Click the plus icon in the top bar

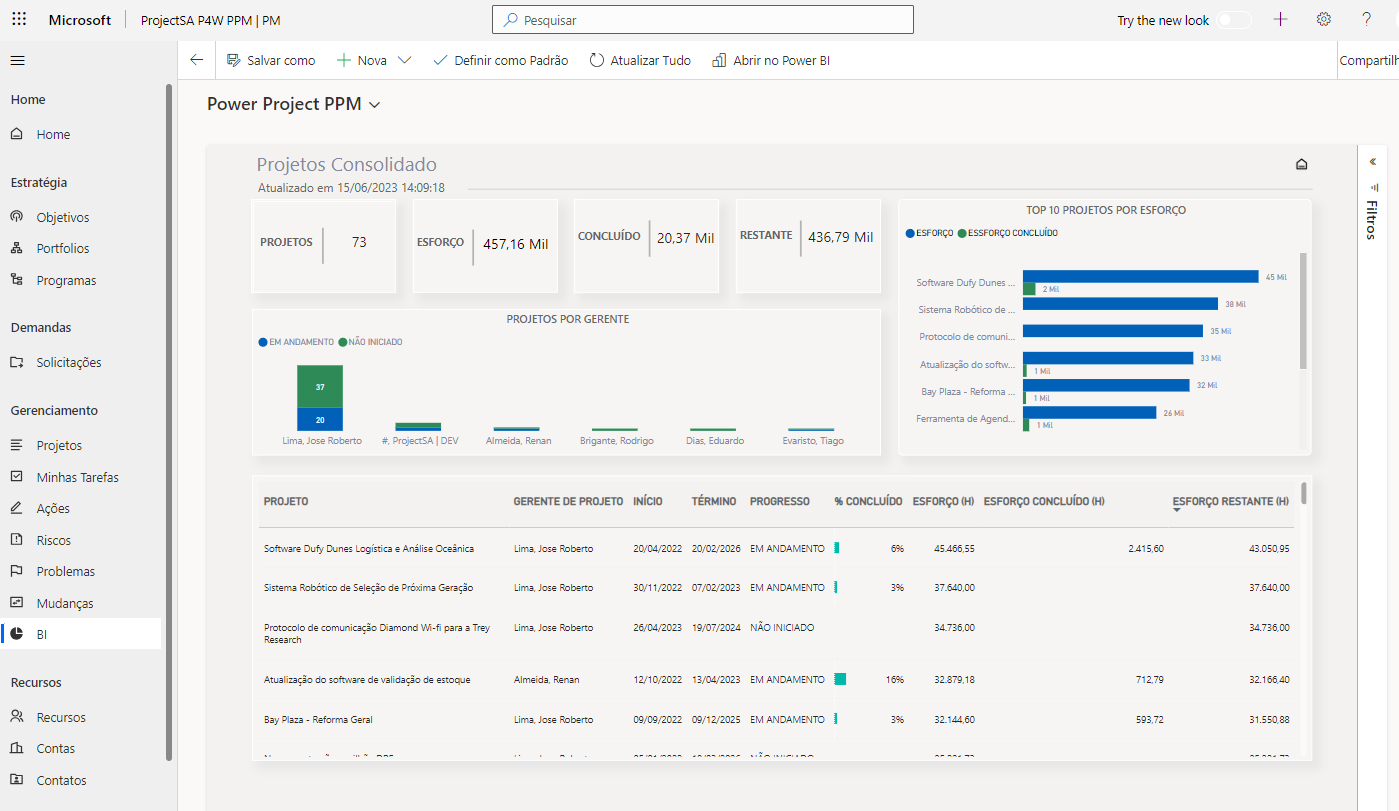pyautogui.click(x=1281, y=20)
